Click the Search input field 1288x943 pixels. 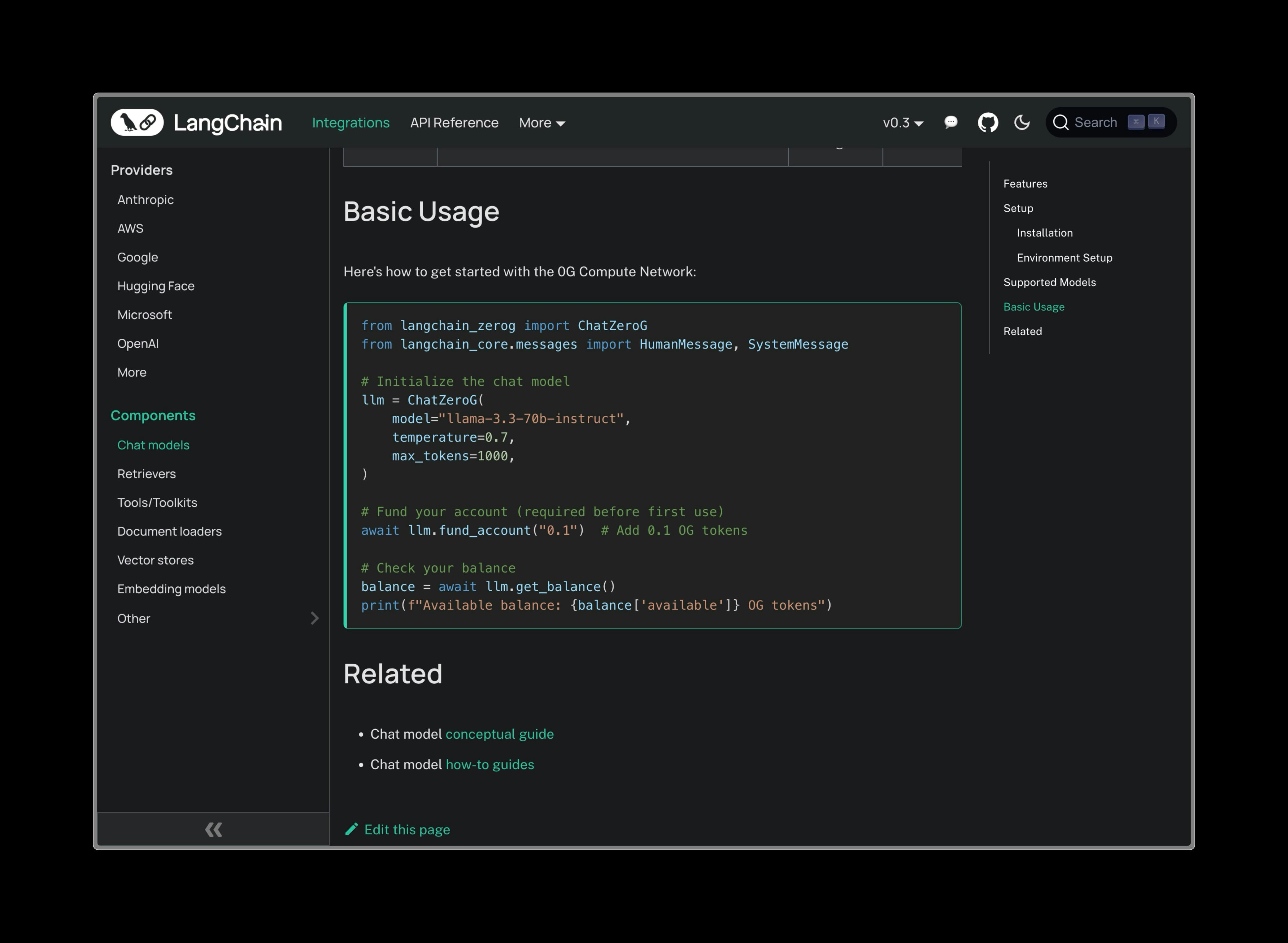click(x=1096, y=123)
